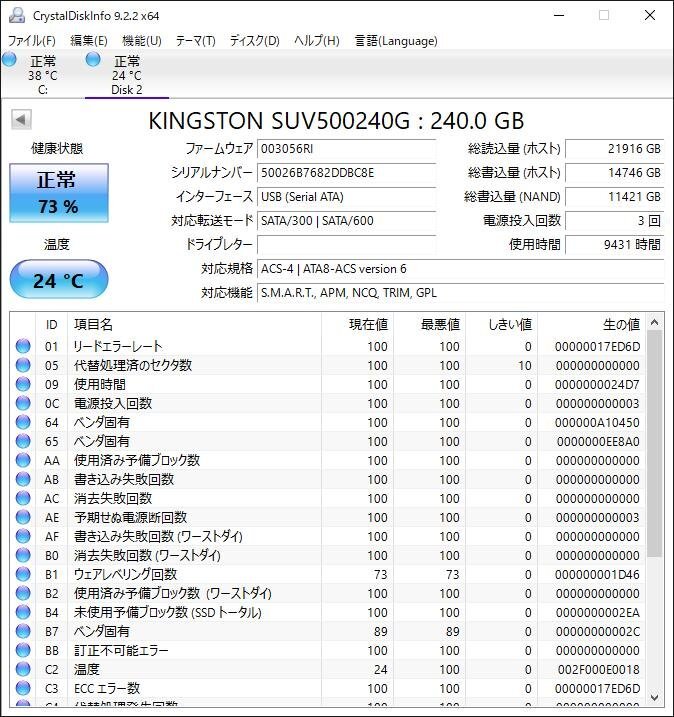Click status orb for attribute AA 使用済み予備ブロック数
The width and height of the screenshot is (674, 717).
23,460
